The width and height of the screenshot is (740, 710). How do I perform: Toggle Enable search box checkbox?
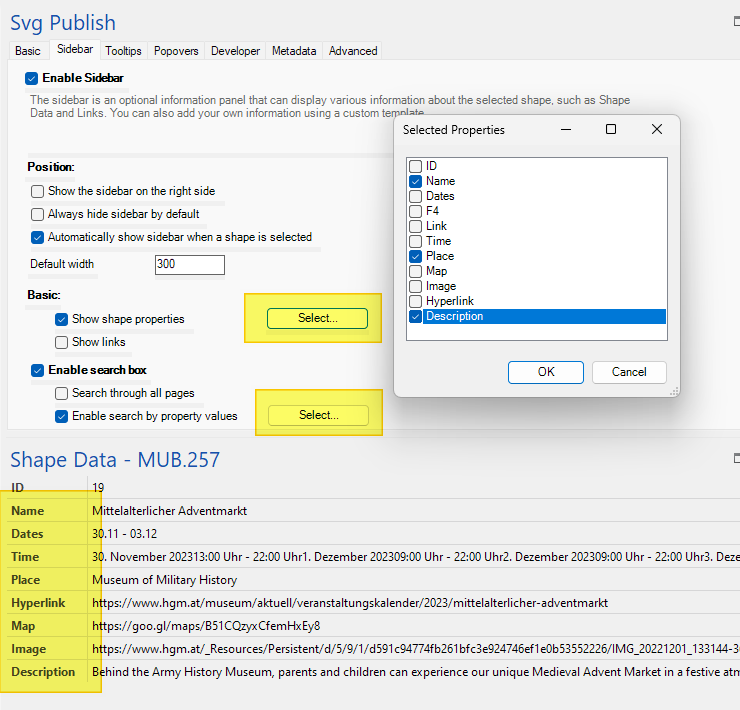coord(37,371)
